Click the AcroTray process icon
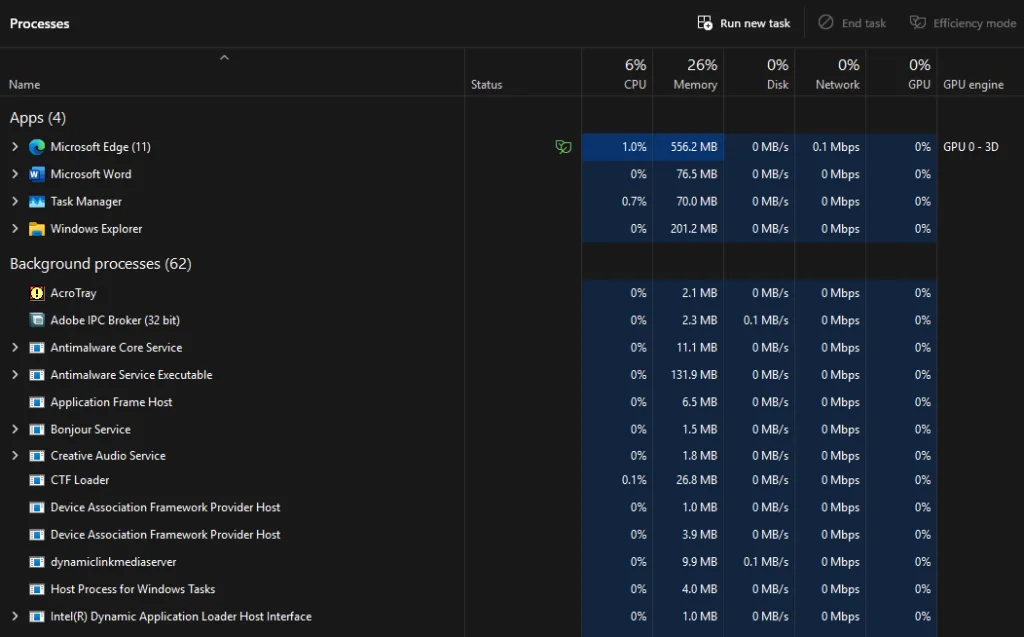 [x=36, y=293]
